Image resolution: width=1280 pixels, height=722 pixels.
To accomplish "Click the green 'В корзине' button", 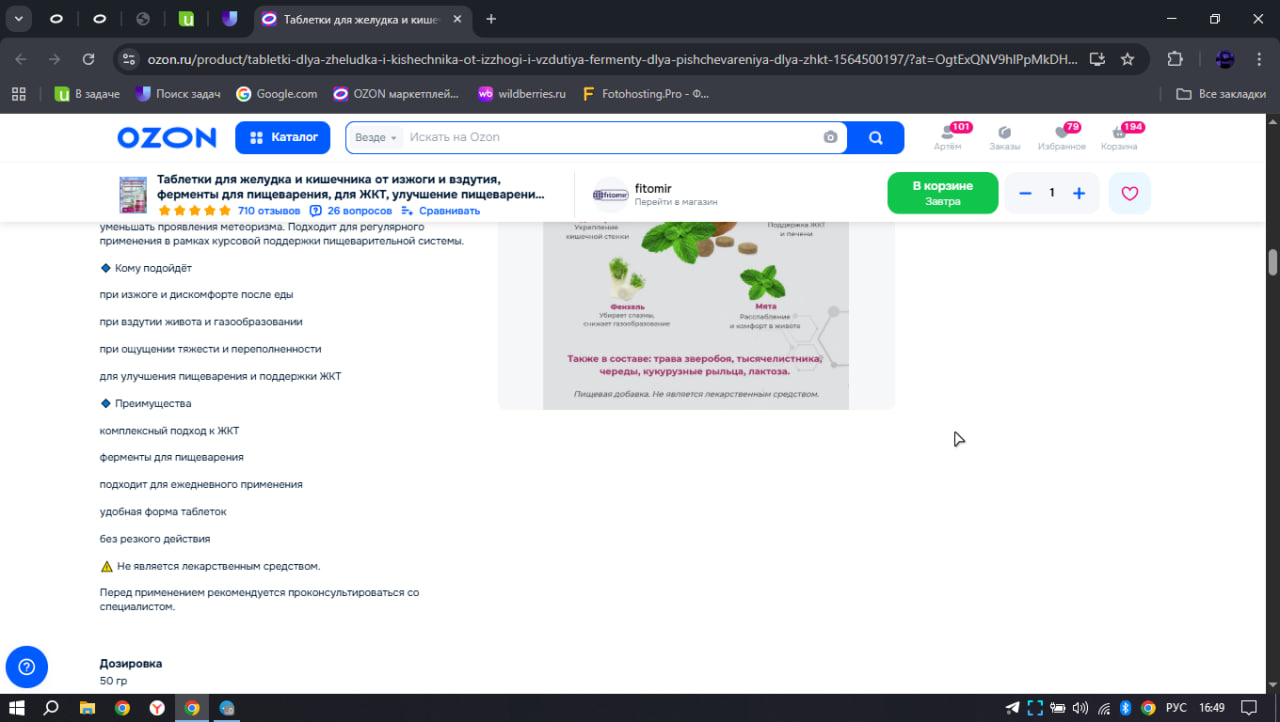I will coord(943,193).
